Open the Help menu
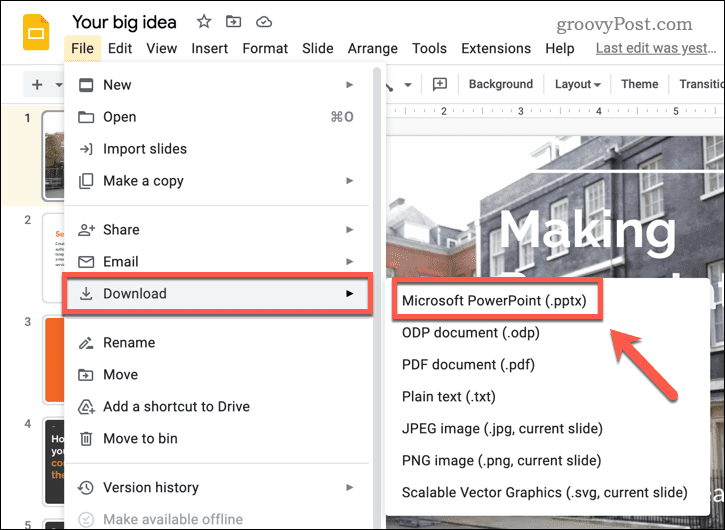This screenshot has height=530, width=725. [x=559, y=48]
